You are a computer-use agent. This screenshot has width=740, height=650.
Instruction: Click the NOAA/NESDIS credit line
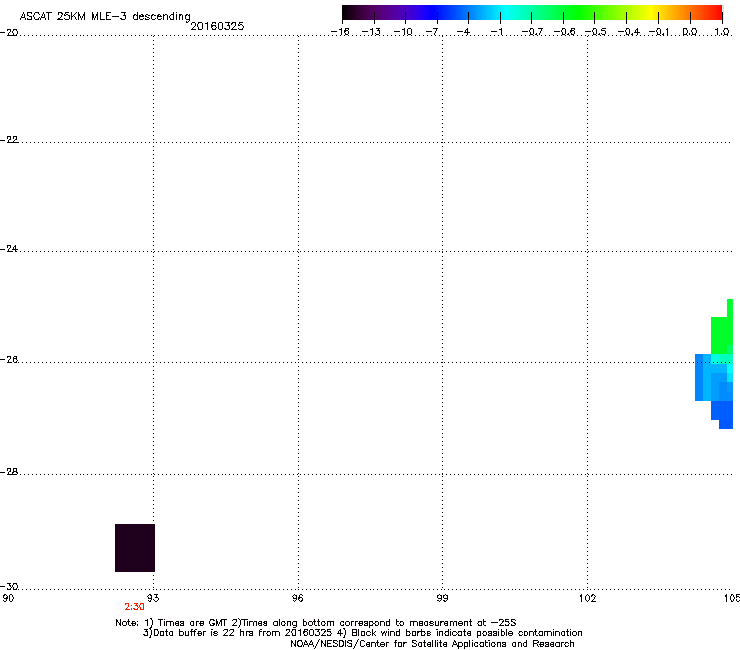coord(432,644)
